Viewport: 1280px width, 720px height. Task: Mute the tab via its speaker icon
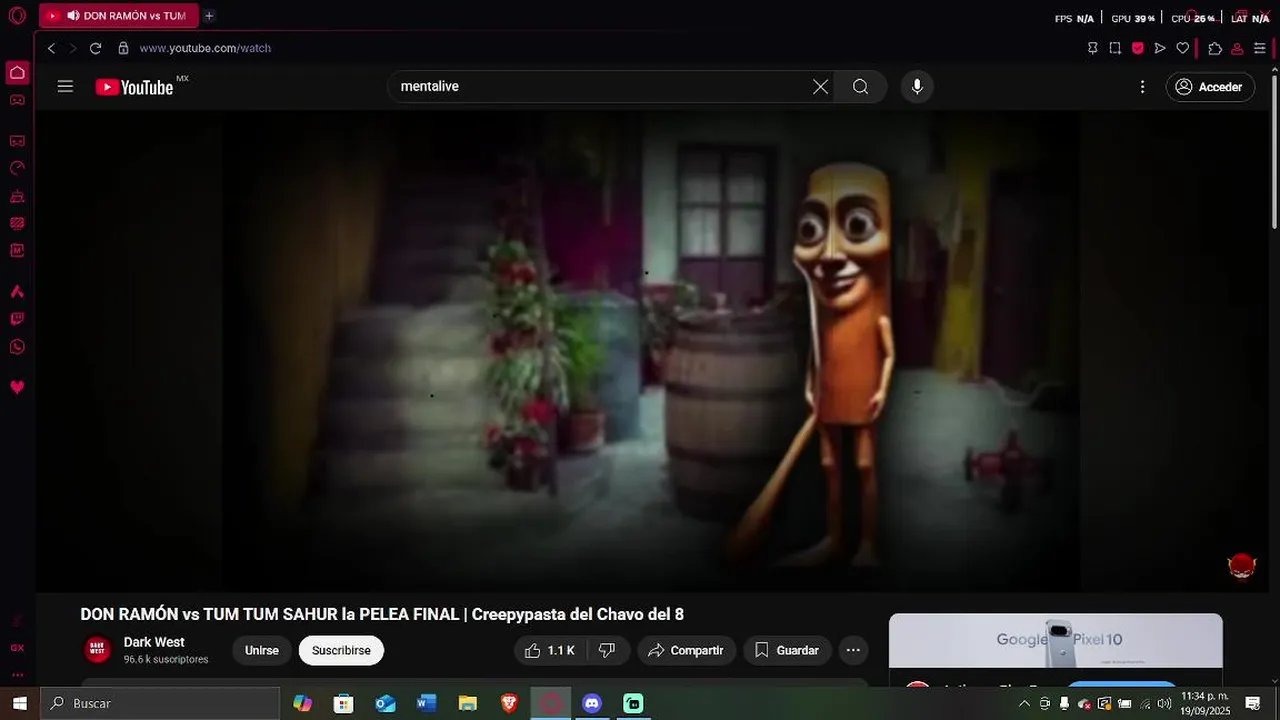73,16
